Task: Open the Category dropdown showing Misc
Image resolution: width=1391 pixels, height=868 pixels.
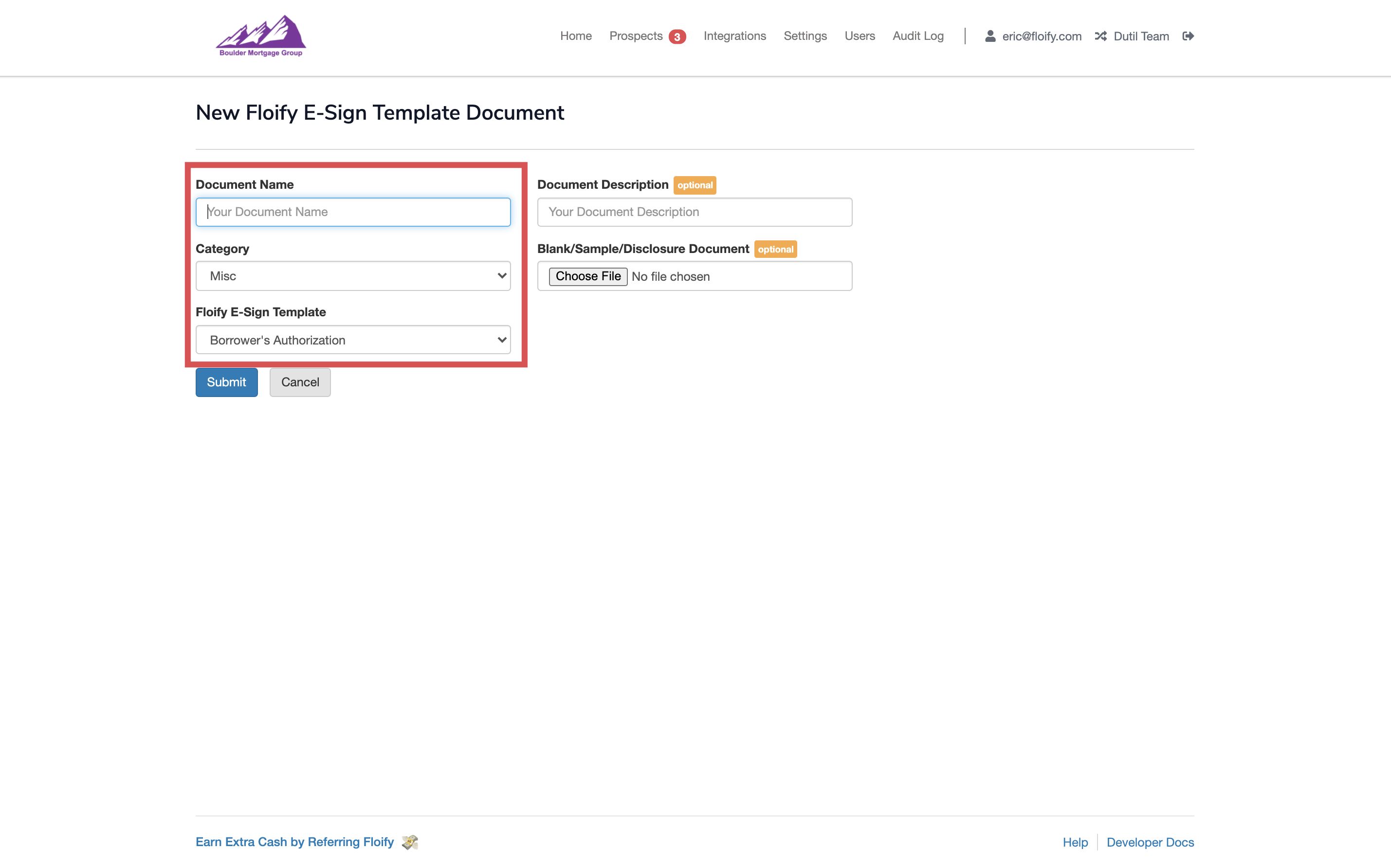Action: point(353,276)
